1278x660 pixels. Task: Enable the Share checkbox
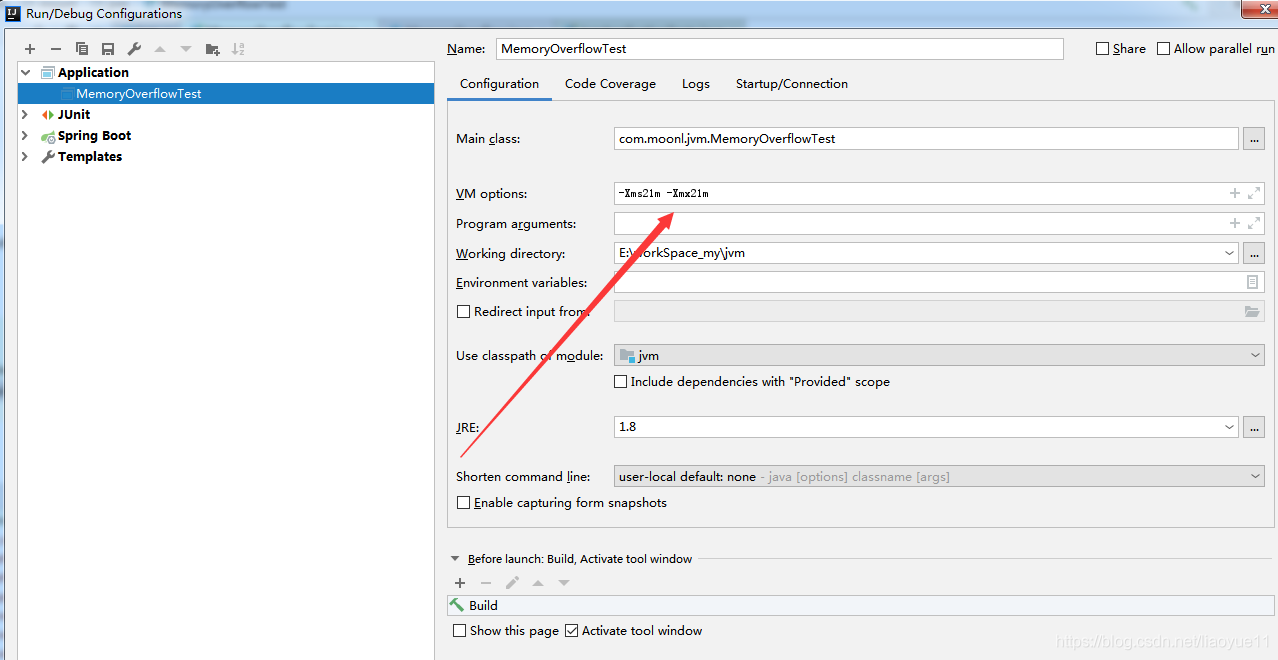[1103, 48]
